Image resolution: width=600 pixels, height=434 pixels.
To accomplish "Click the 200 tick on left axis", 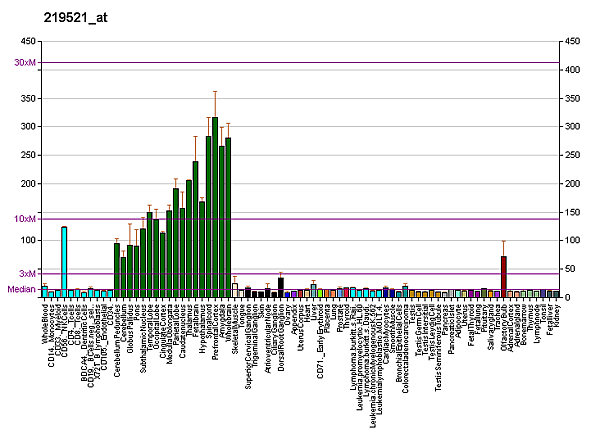I will (26, 184).
